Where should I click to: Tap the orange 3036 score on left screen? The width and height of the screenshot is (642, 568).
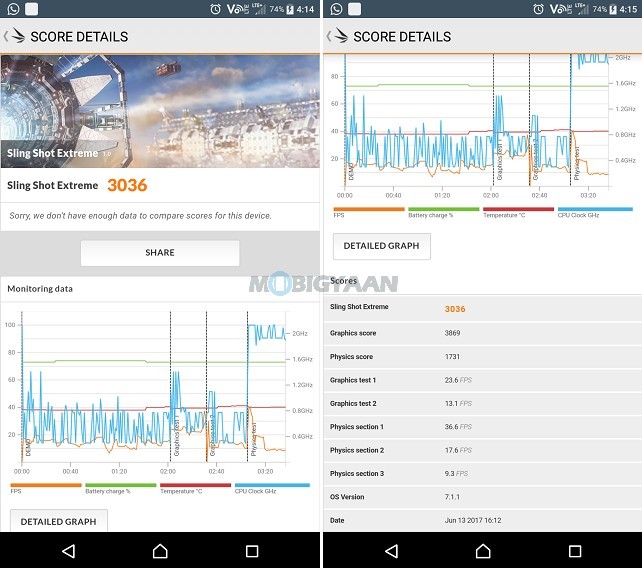[x=127, y=186]
